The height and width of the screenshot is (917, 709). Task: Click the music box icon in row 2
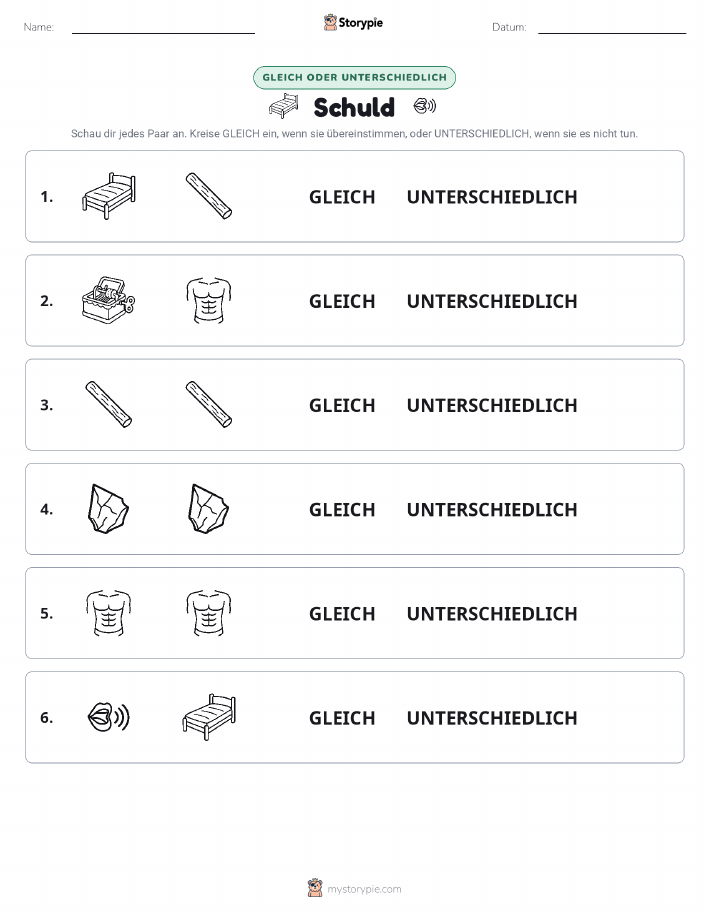pyautogui.click(x=109, y=300)
